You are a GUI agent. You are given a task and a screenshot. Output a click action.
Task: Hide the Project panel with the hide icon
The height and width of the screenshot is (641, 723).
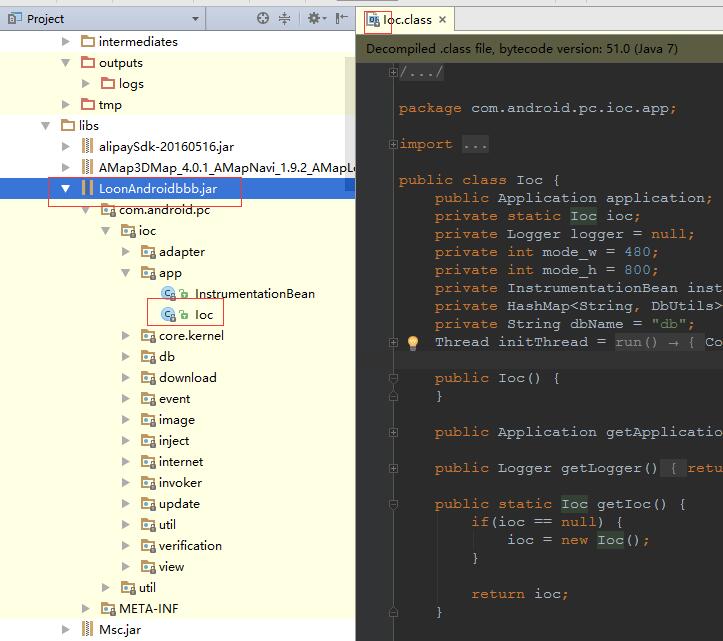pos(341,18)
